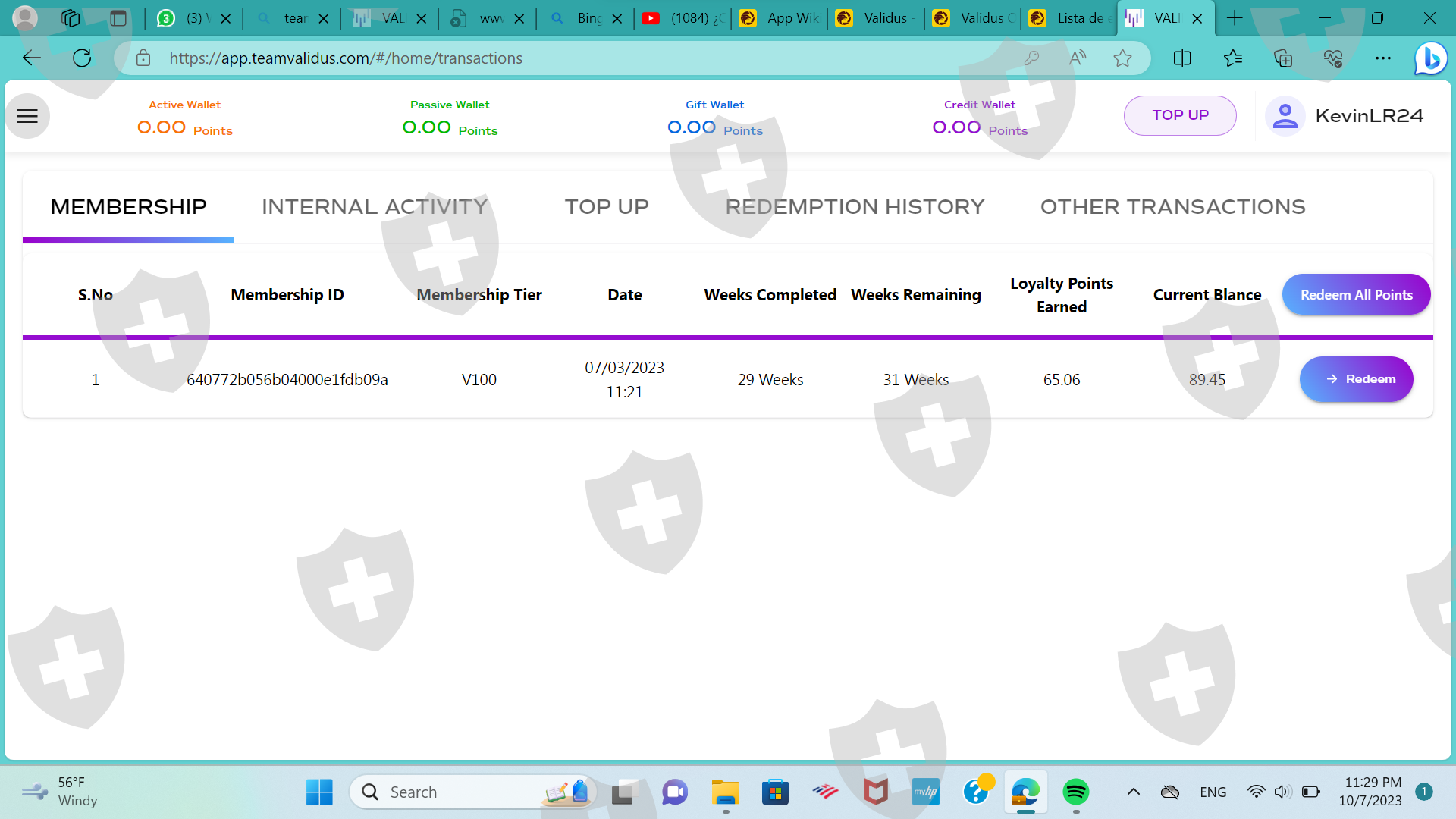This screenshot has height=819, width=1456.
Task: Click the Redeem All Points button
Action: [x=1356, y=294]
